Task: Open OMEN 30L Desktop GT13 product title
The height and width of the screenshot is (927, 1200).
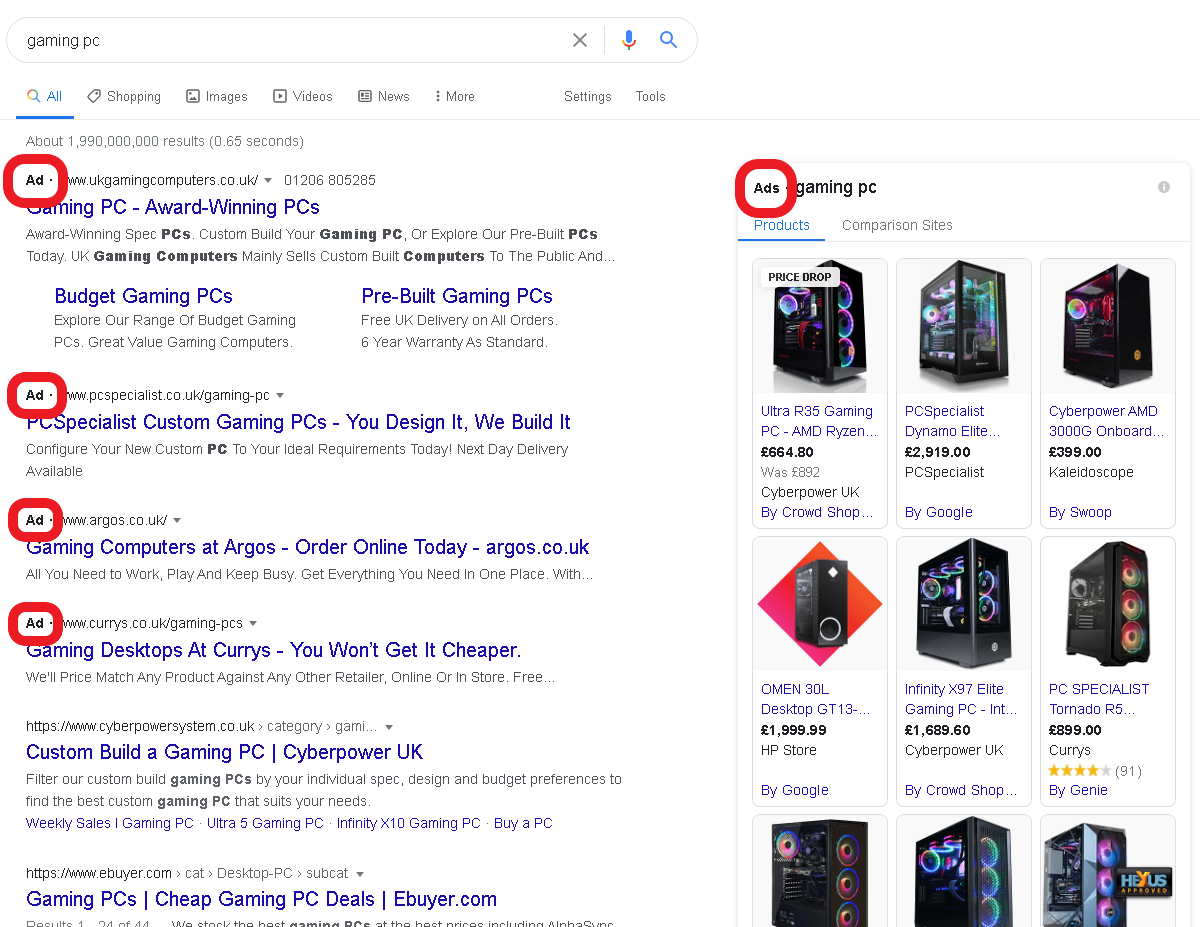Action: [816, 699]
